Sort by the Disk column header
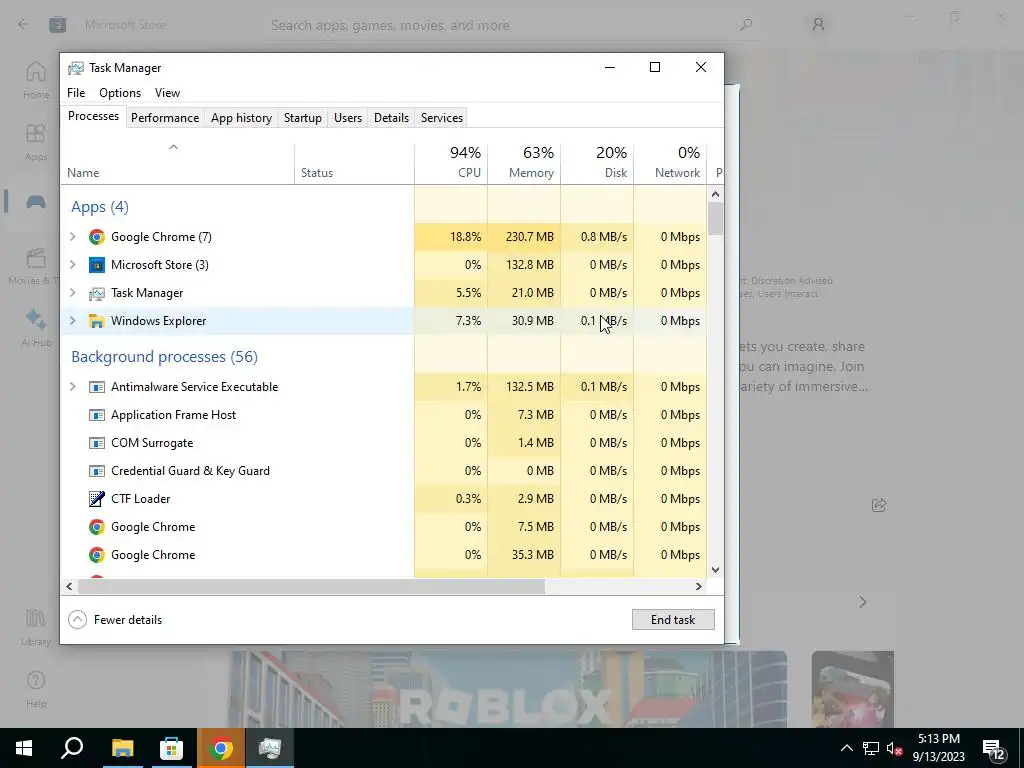 point(598,163)
